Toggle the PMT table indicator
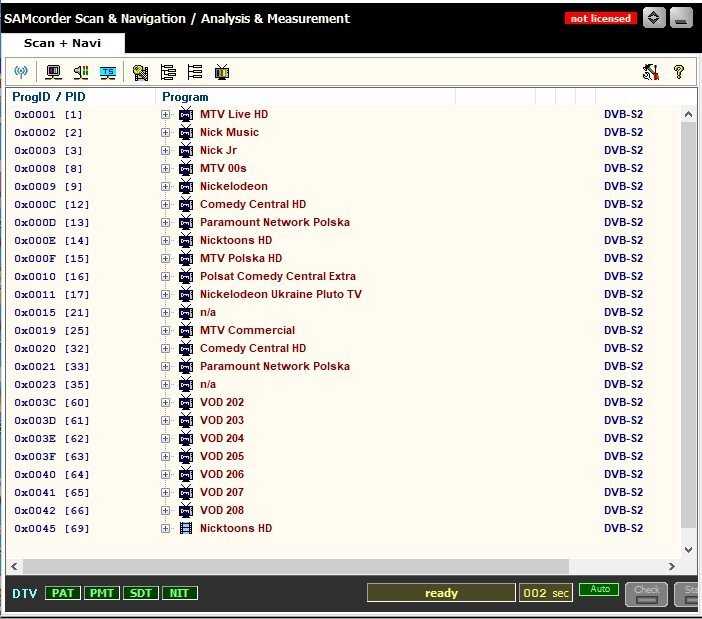This screenshot has width=702, height=619. (102, 593)
